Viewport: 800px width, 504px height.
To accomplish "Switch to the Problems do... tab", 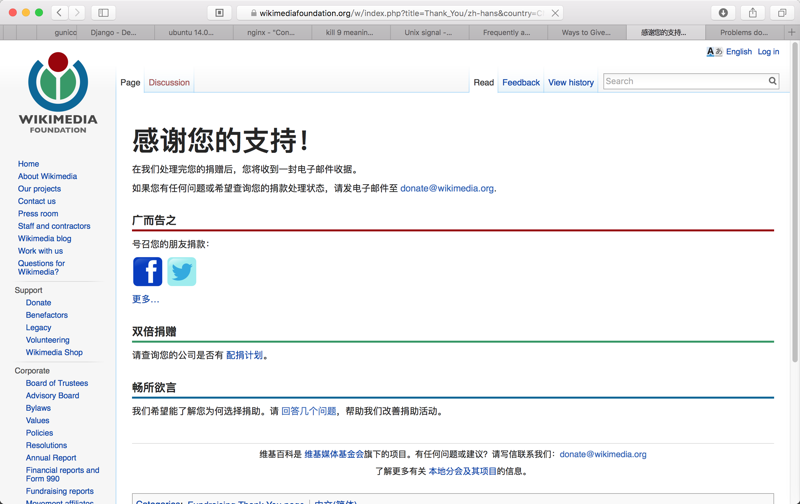I will point(744,32).
